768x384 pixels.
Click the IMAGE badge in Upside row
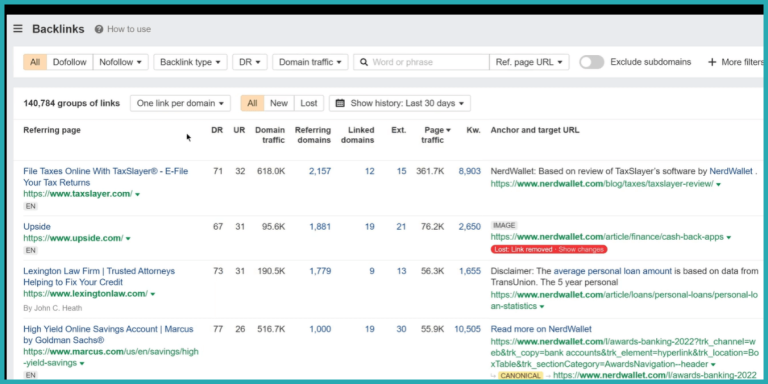coord(504,225)
